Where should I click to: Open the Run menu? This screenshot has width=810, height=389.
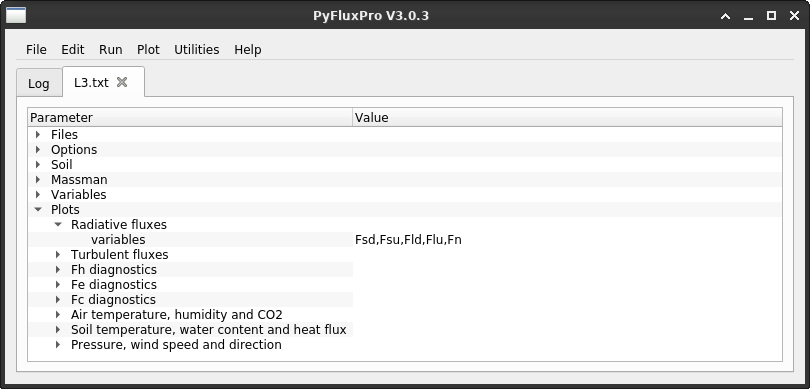pos(111,50)
